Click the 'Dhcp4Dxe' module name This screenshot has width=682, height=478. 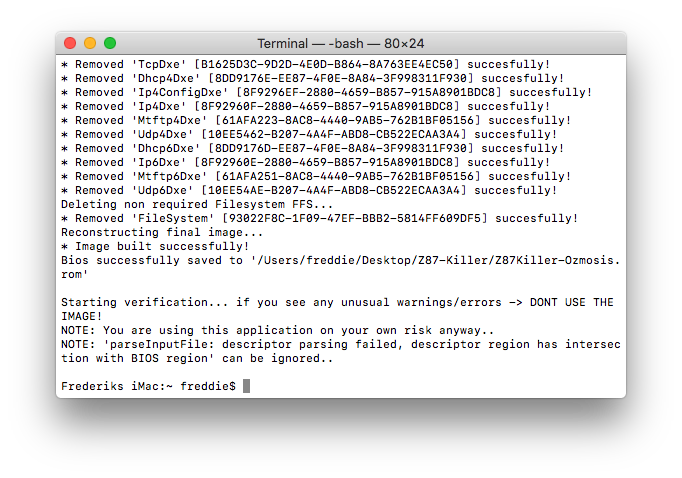point(166,78)
